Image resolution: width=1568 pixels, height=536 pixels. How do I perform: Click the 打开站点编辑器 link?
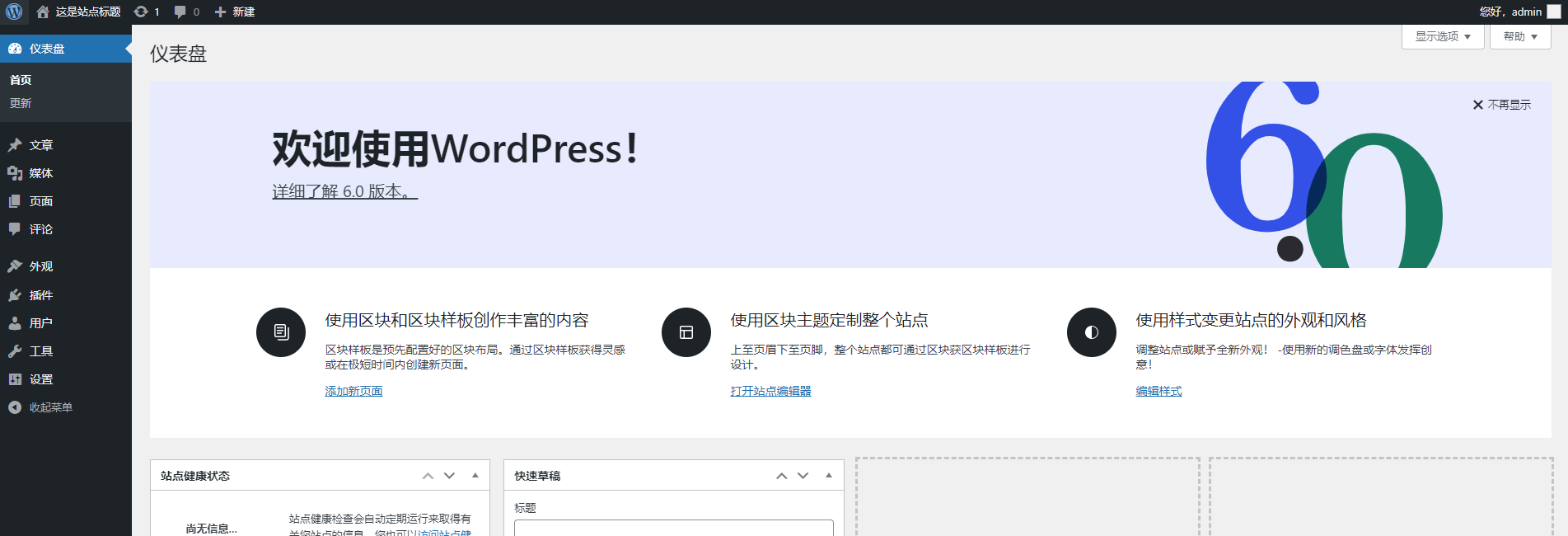770,391
